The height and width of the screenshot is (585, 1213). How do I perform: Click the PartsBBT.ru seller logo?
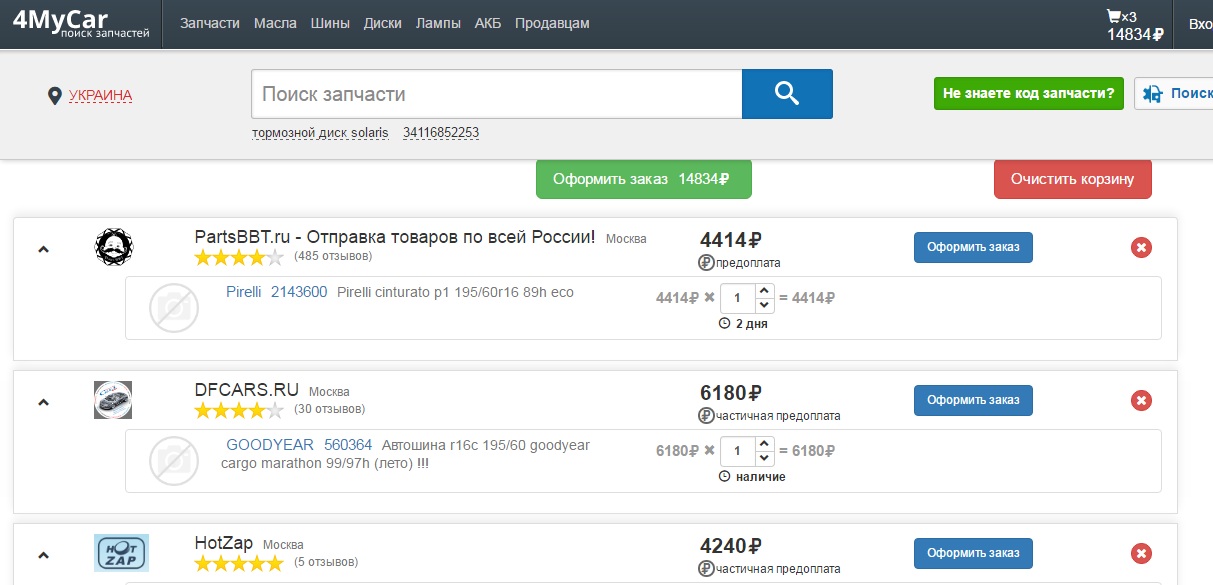pyautogui.click(x=113, y=247)
